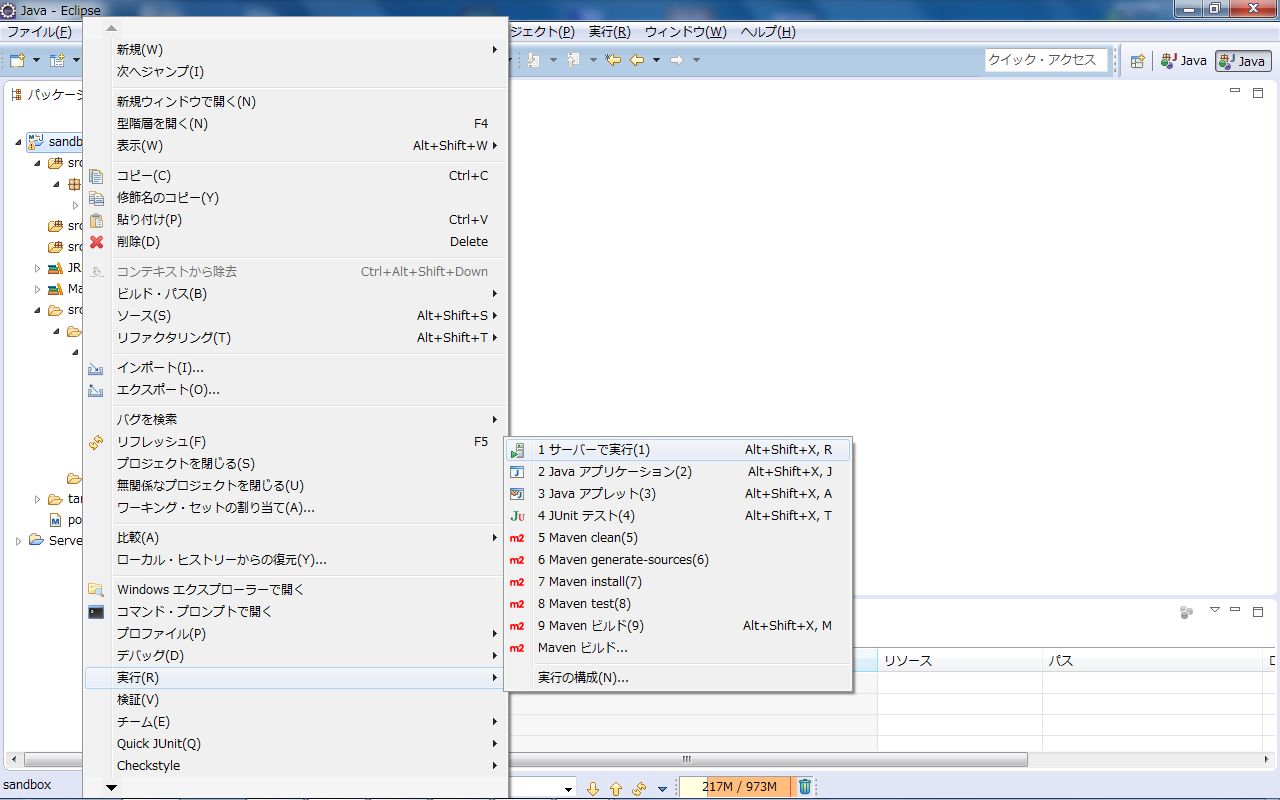Screen dimensions: 1280x800
Task: Choose 新規ウィンドウで開く(N)
Action: tap(296, 102)
